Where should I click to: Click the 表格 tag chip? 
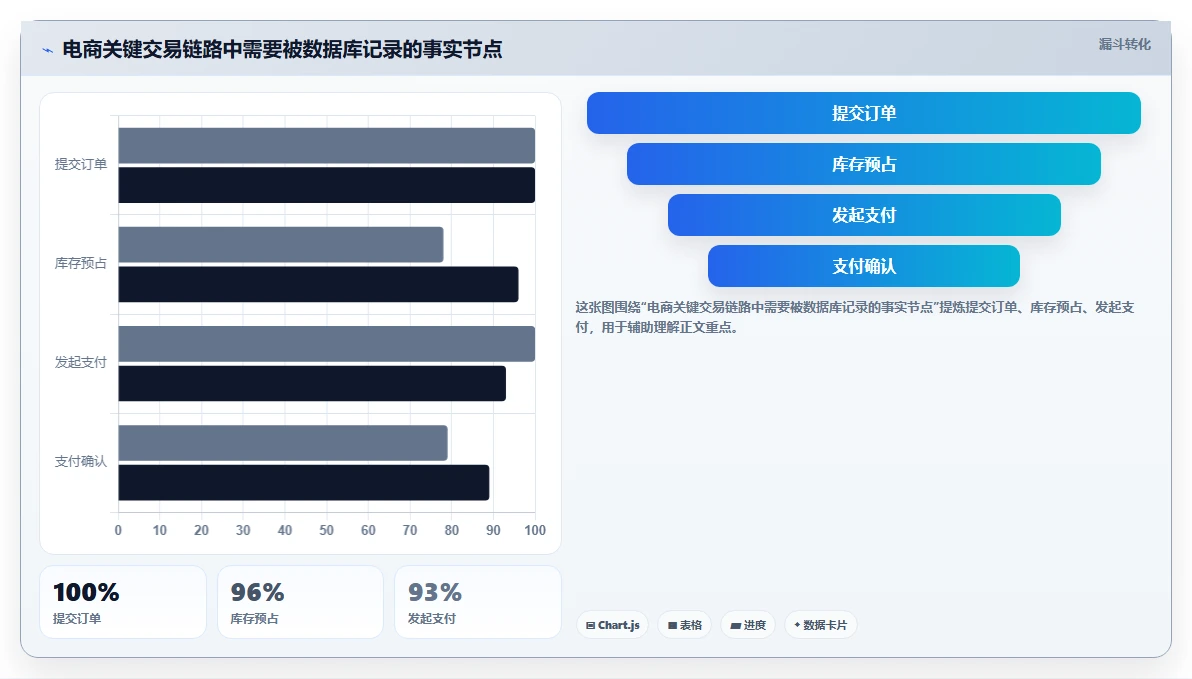pos(684,625)
